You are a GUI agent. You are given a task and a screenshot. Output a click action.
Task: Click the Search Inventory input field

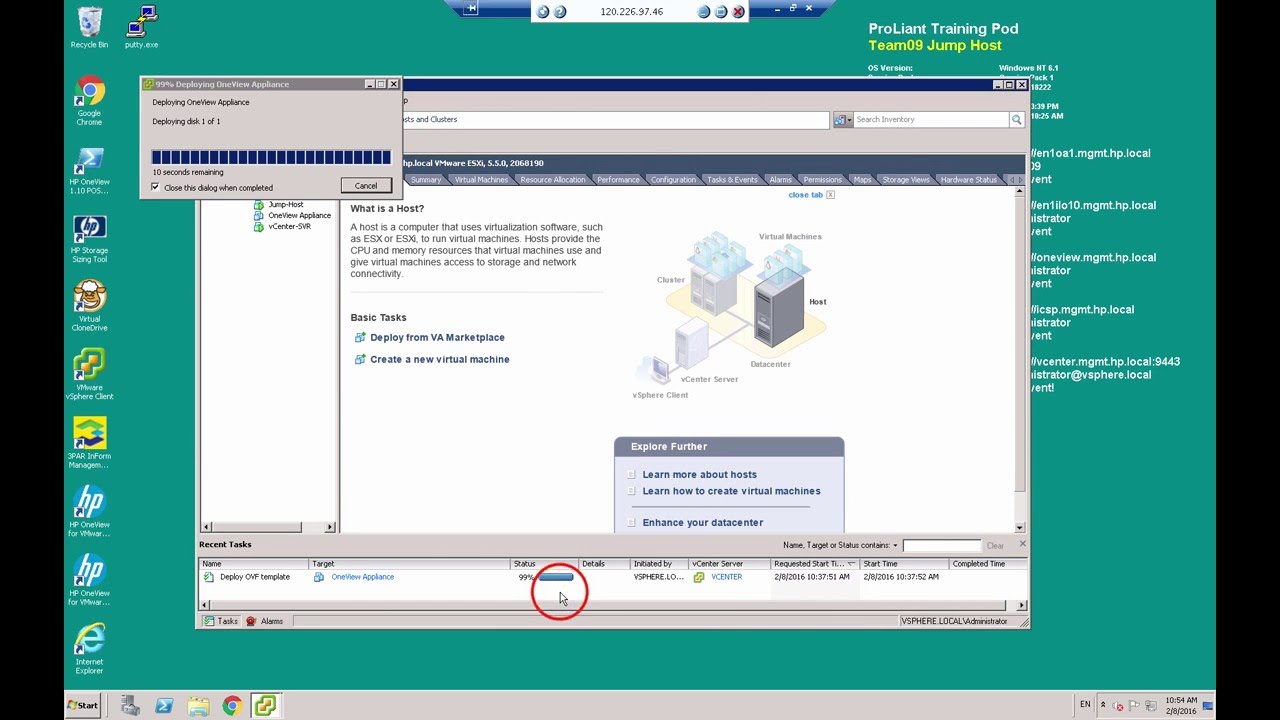[931, 119]
